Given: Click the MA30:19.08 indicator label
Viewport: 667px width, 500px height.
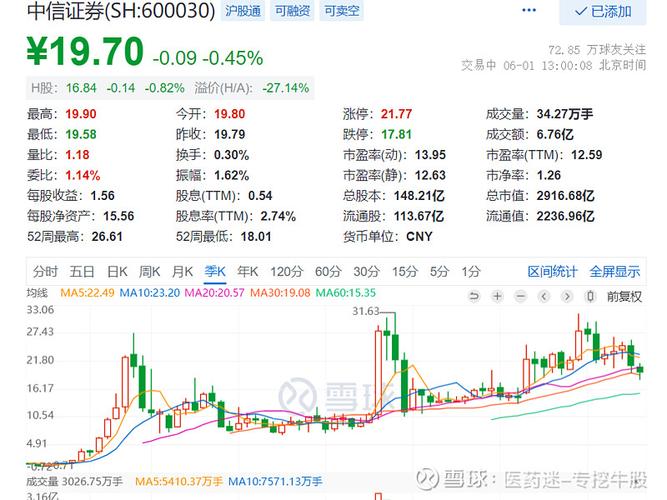Looking at the screenshot, I should click(x=280, y=293).
